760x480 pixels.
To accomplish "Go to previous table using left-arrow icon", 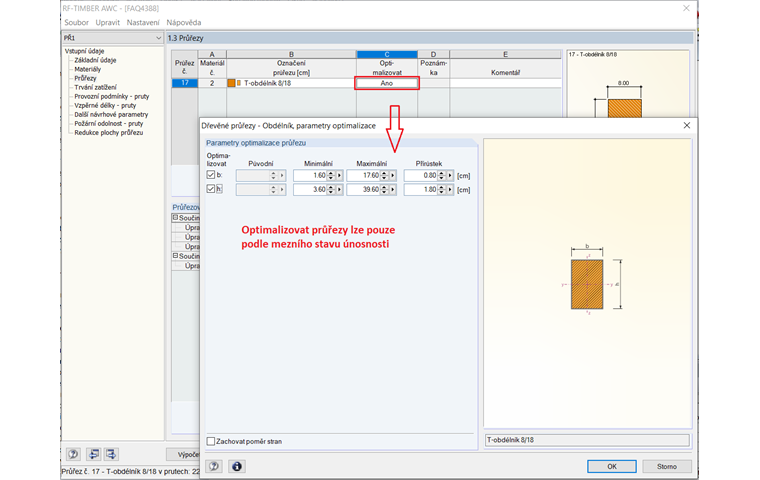I will (93, 454).
